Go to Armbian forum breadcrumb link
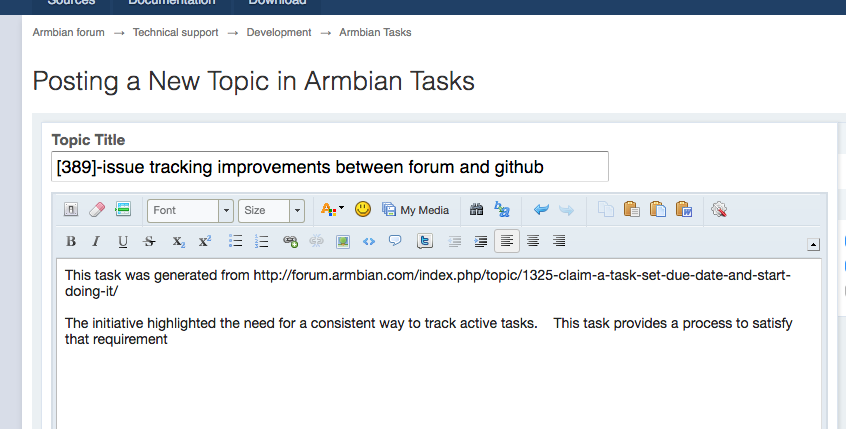The height and width of the screenshot is (429, 846). pos(68,32)
